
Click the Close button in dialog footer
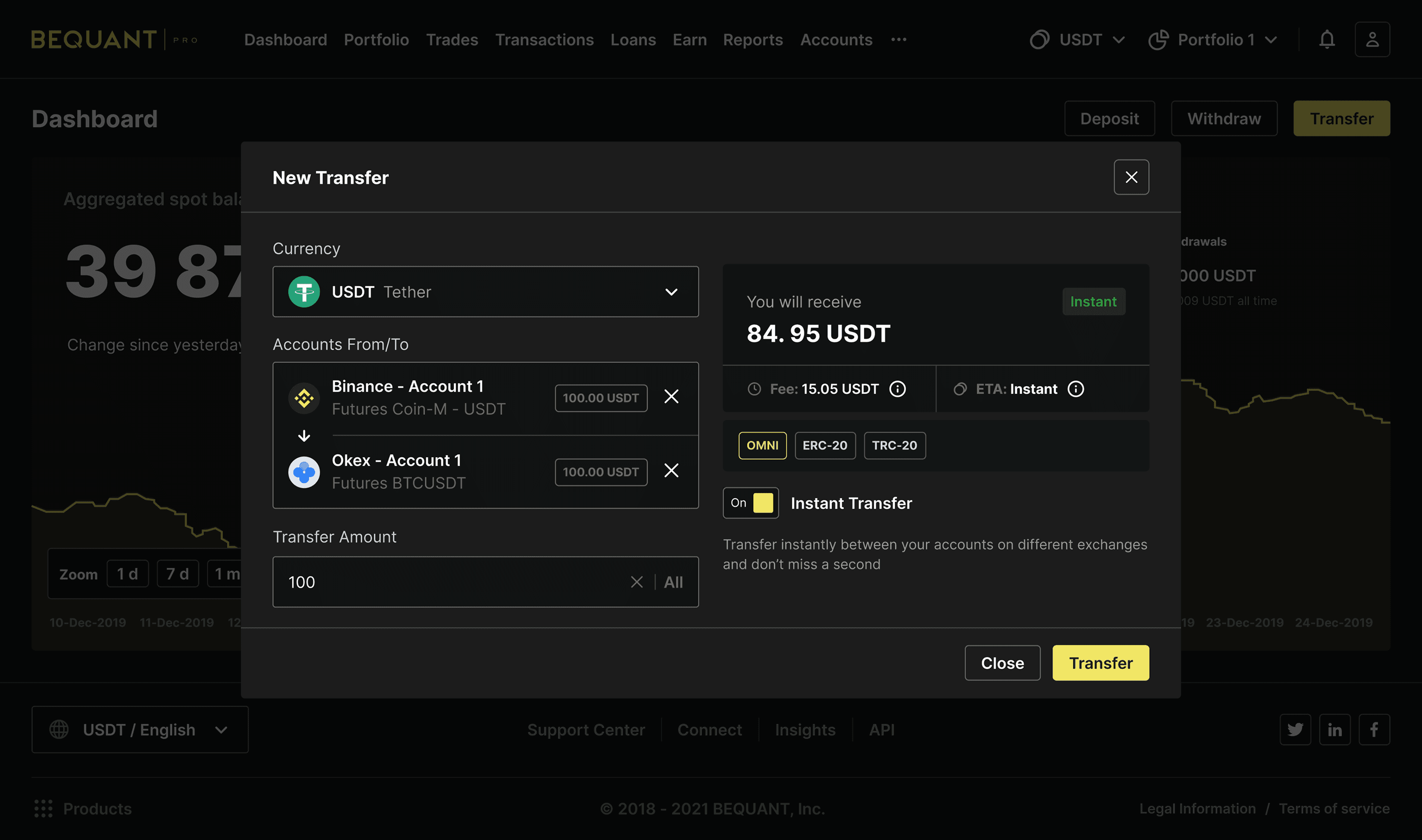1002,663
